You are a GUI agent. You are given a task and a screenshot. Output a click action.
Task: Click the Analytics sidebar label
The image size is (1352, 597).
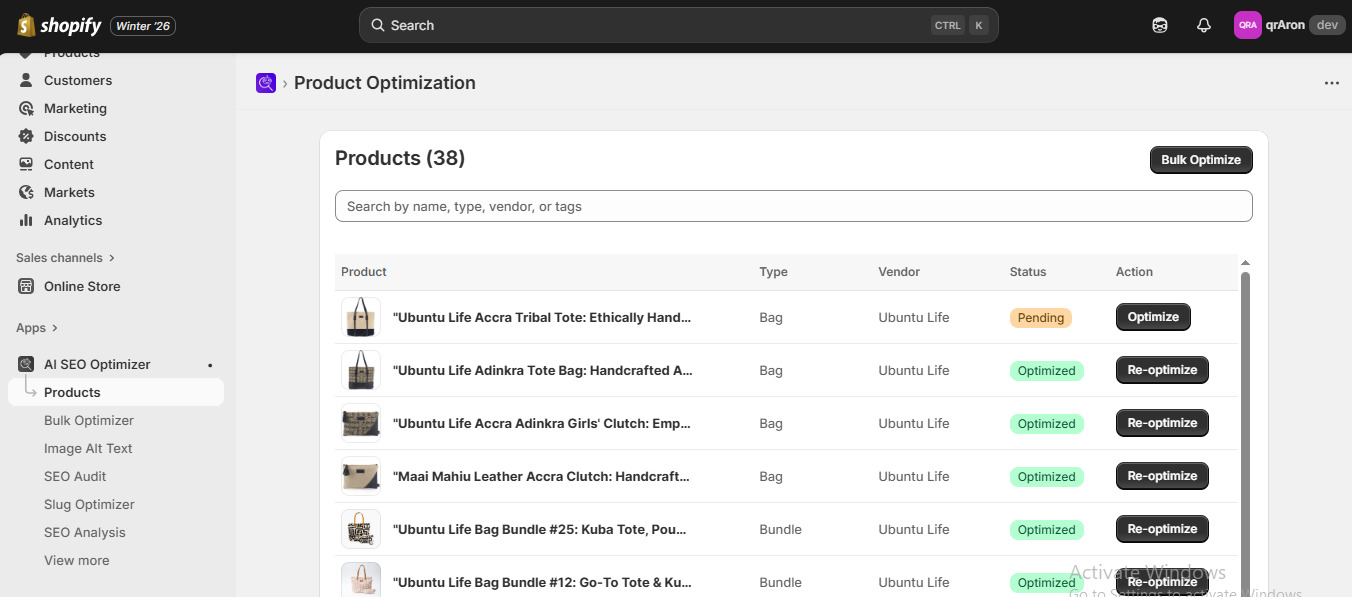(x=73, y=220)
